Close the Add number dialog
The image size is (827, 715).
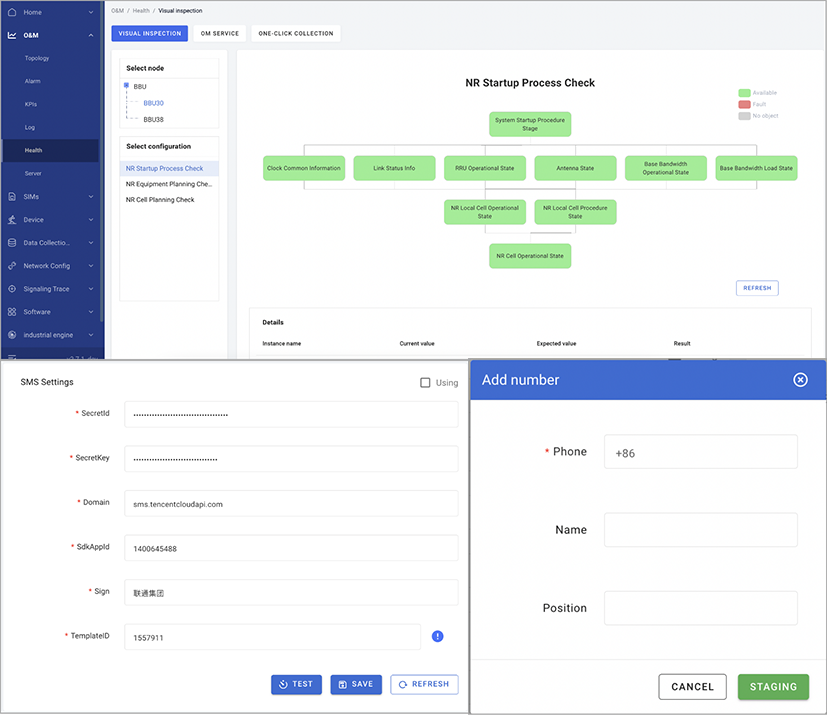[800, 380]
